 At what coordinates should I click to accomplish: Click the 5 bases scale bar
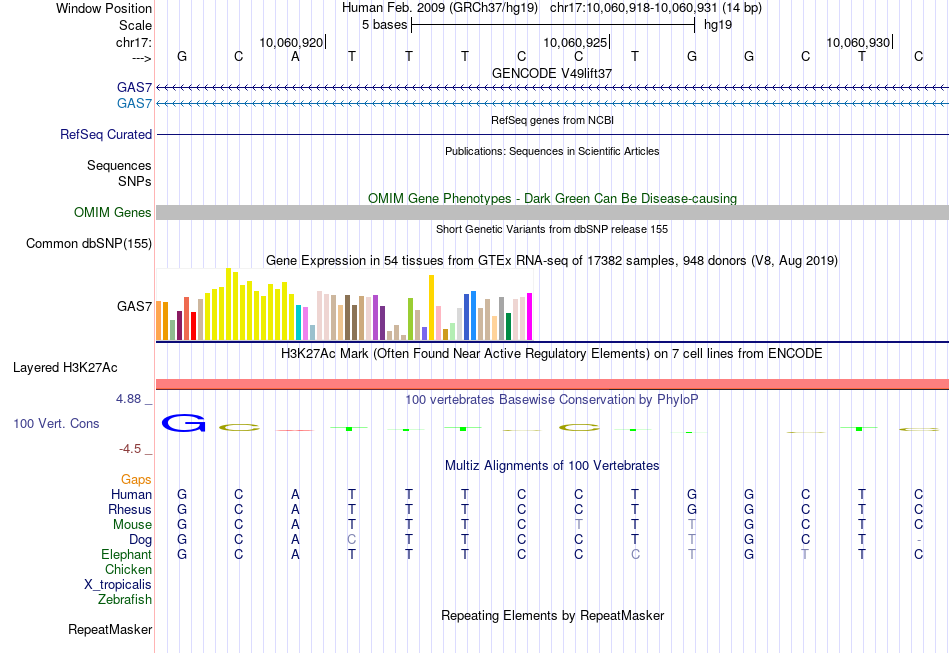coord(553,25)
